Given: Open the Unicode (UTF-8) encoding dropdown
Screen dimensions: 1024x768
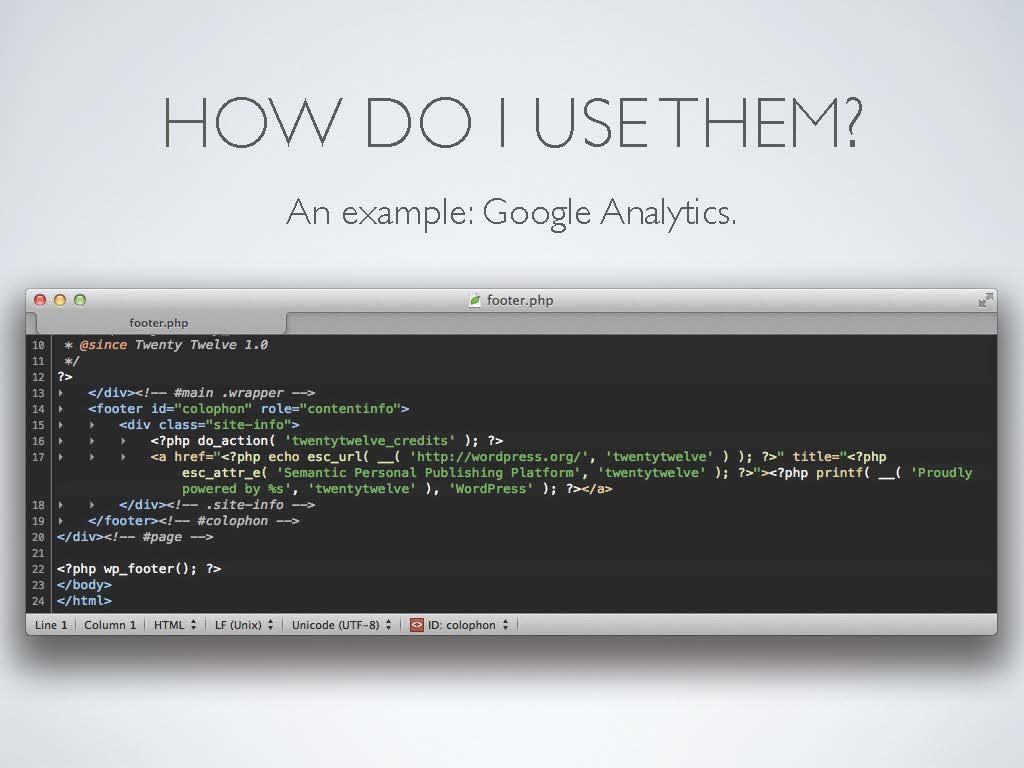Looking at the screenshot, I should (341, 625).
